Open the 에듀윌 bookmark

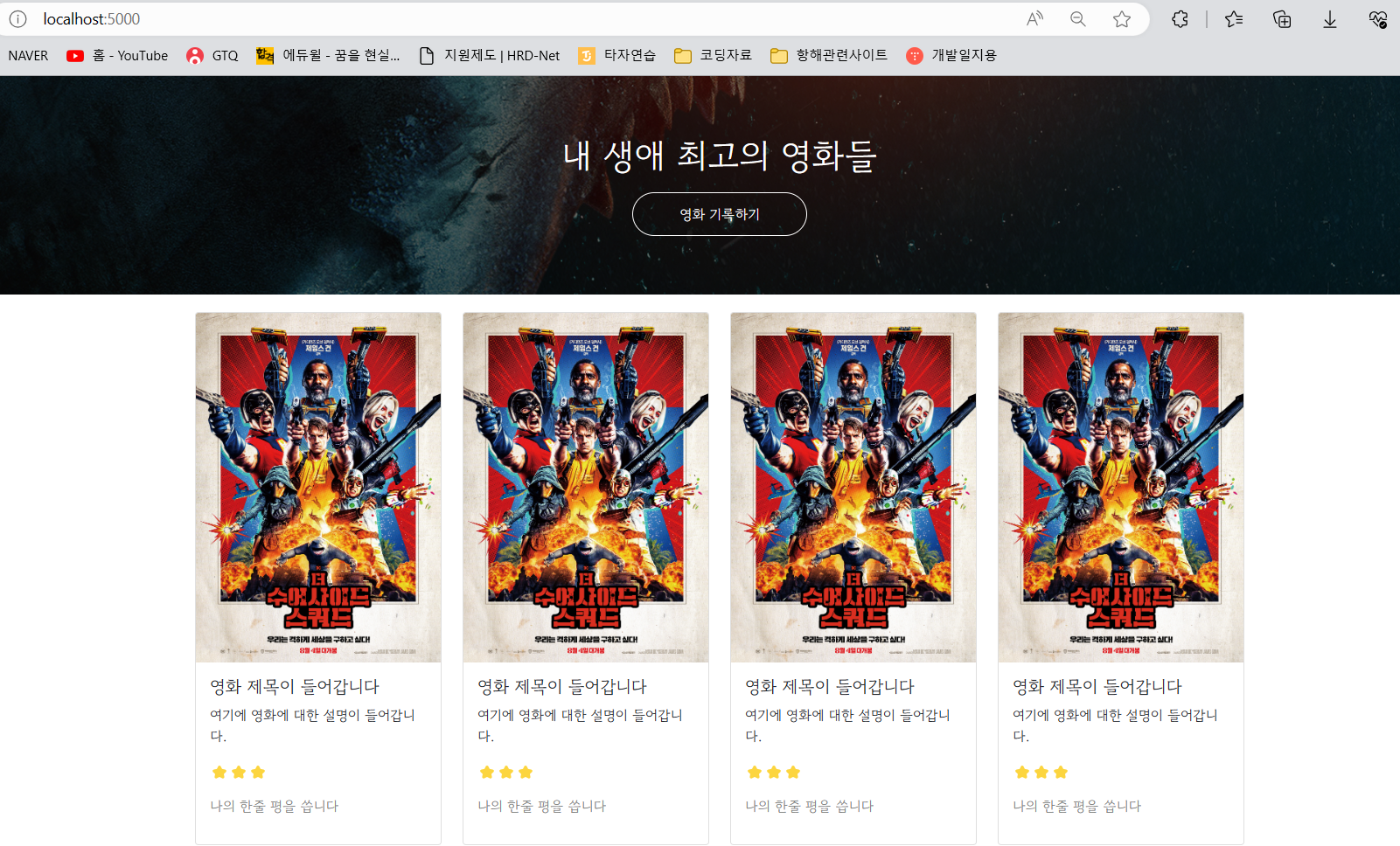click(x=328, y=56)
